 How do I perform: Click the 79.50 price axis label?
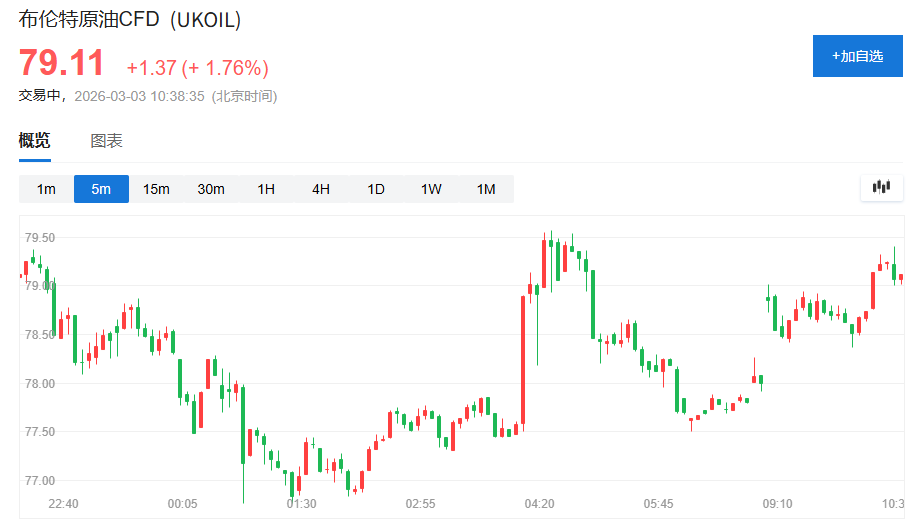(39, 238)
